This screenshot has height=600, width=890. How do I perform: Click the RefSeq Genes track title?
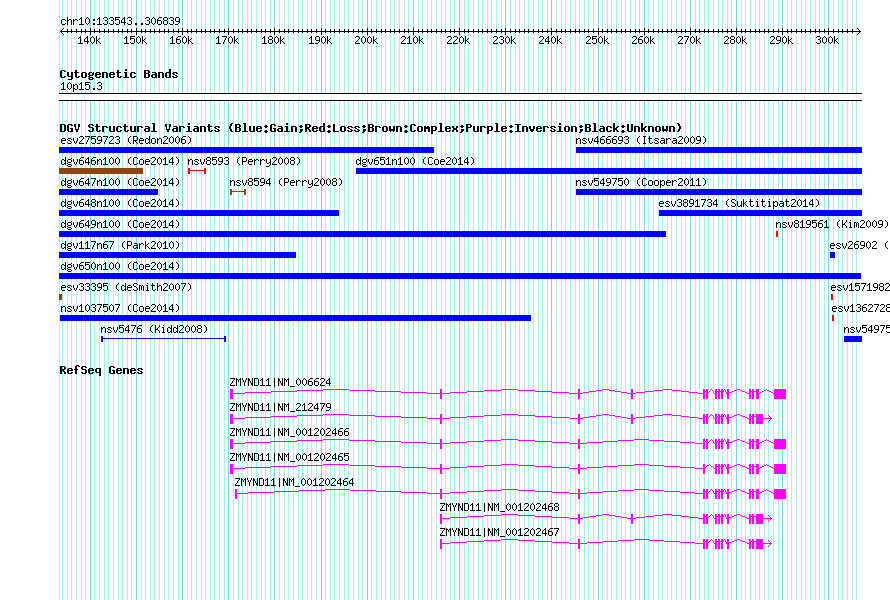pyautogui.click(x=101, y=370)
